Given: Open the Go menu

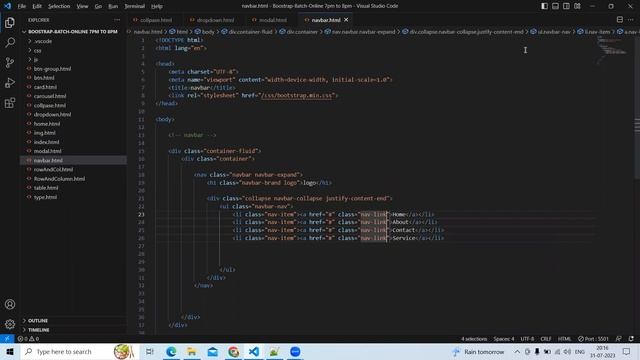Looking at the screenshot, I should click(x=98, y=6).
